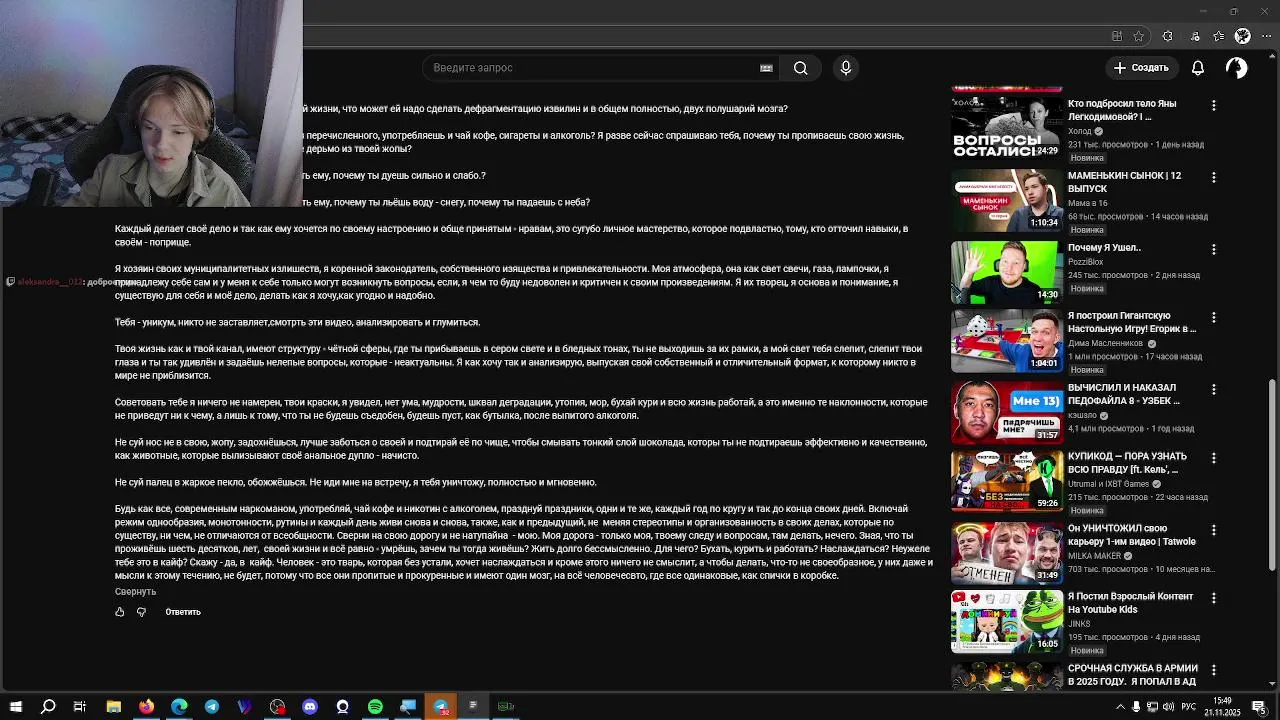Open the browser favorites list icon
Viewport: 1280px width, 720px height.
click(1218, 36)
